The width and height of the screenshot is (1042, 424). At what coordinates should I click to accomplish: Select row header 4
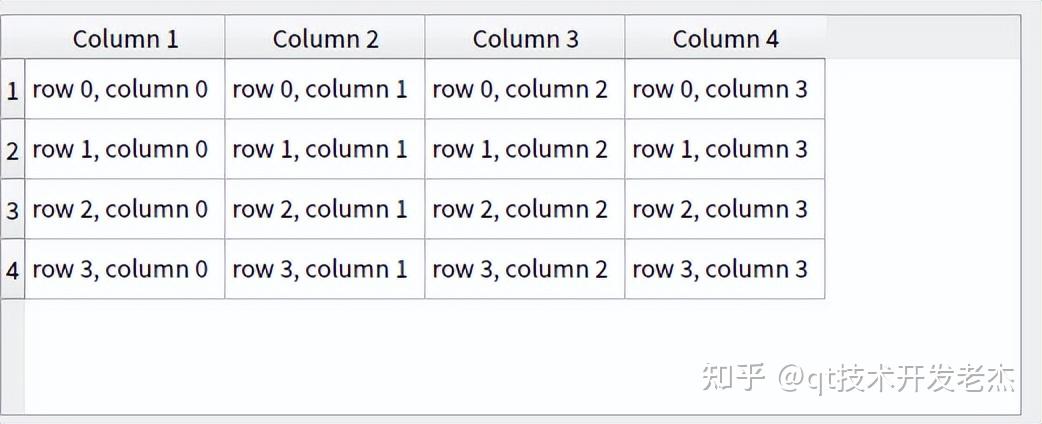[13, 269]
